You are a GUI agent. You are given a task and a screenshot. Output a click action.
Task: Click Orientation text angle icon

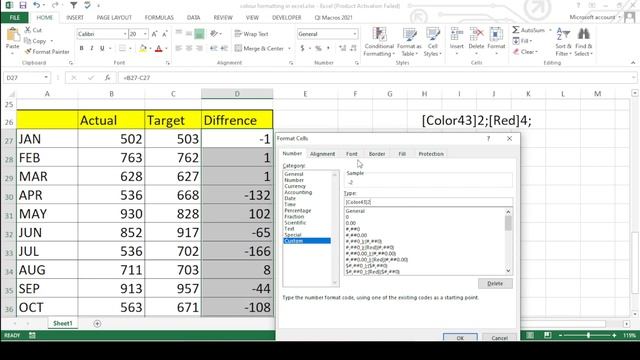[214, 34]
